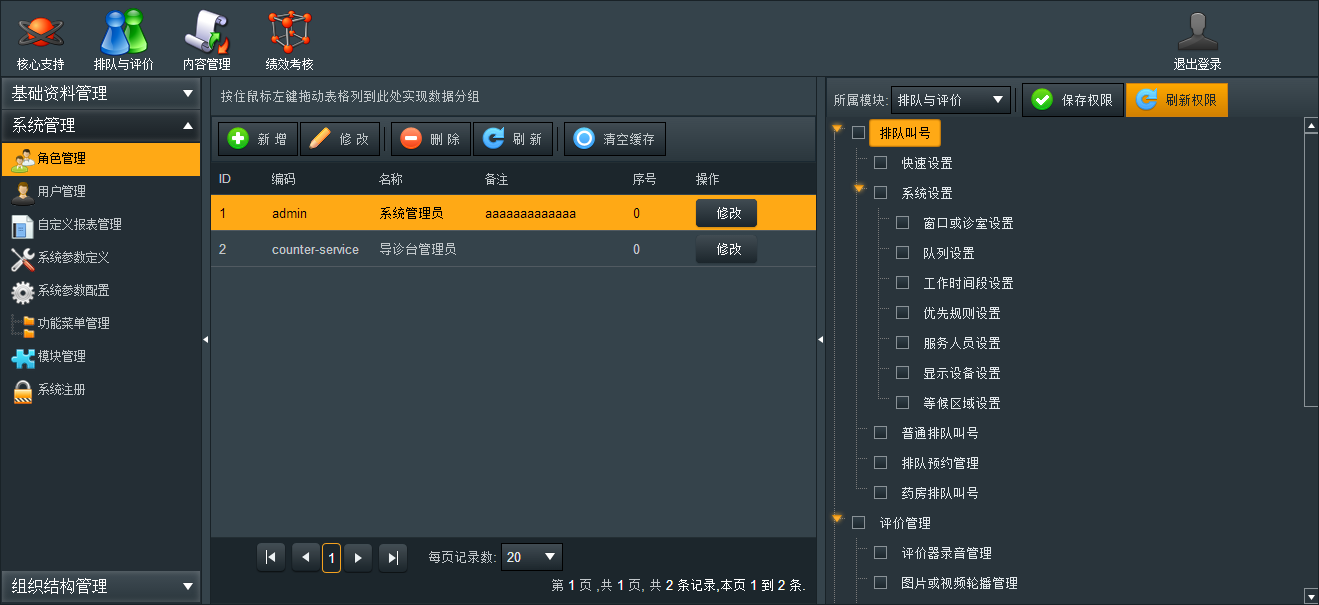Click the 退出登录 user icon
The image size is (1319, 605).
pyautogui.click(x=1197, y=32)
